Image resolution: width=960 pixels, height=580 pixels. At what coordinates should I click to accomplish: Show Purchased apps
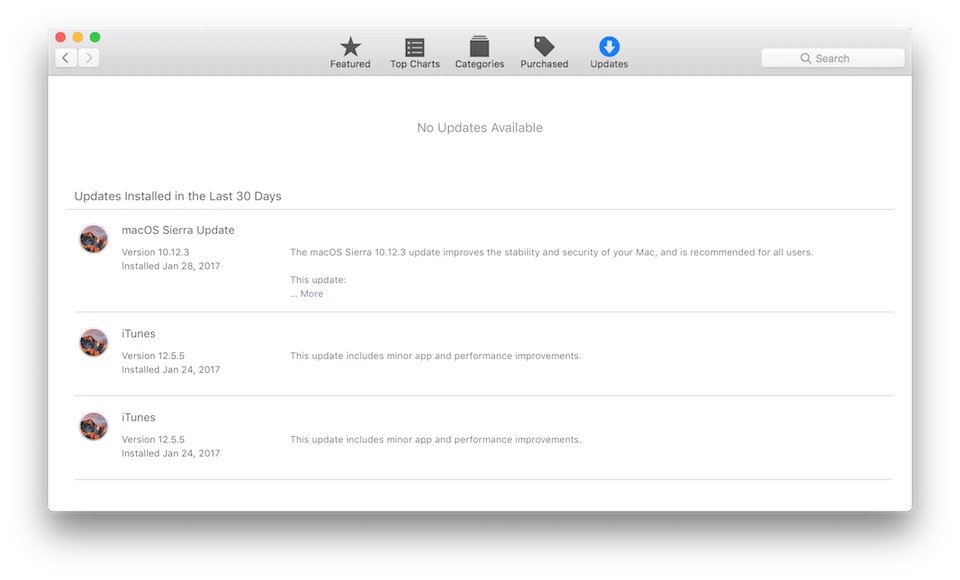click(x=544, y=53)
